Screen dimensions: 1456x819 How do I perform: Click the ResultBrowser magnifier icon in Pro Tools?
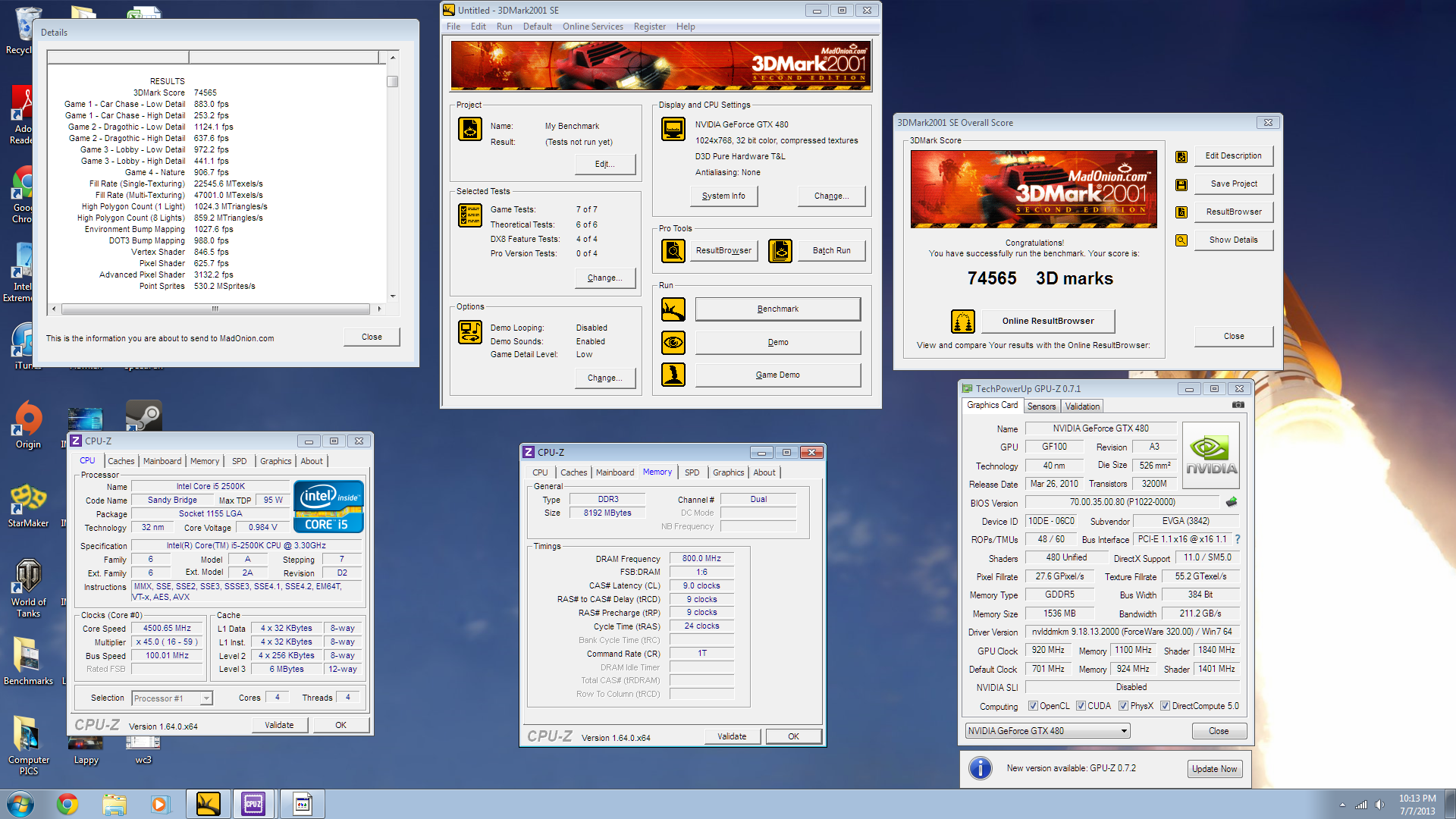[673, 250]
